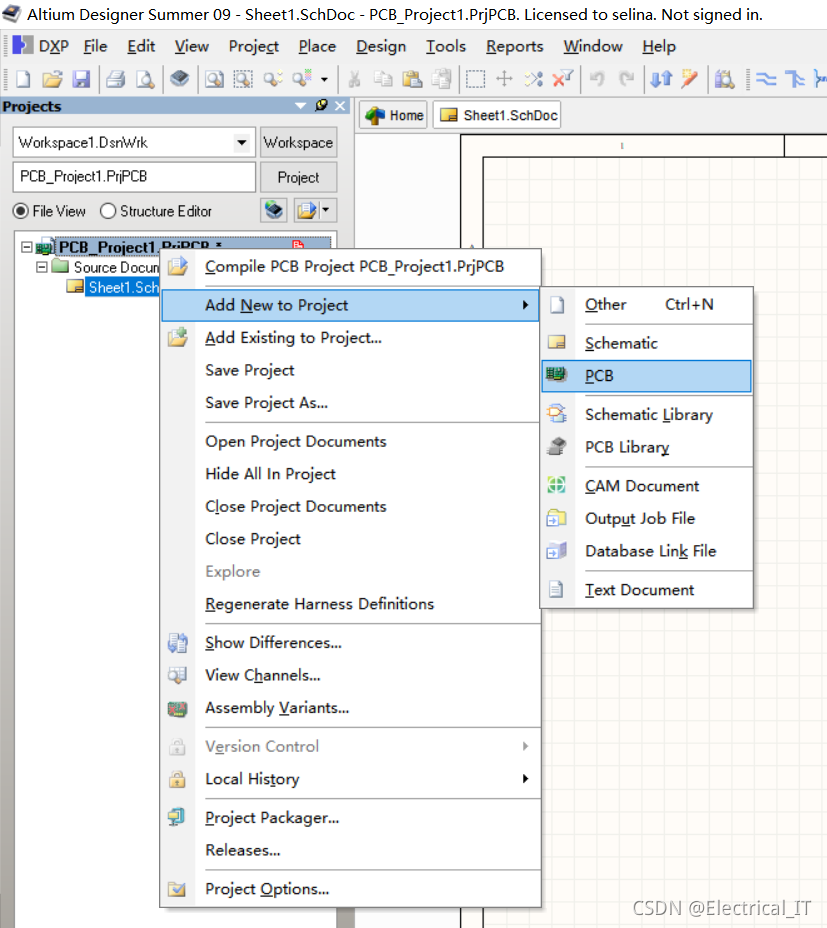Click the browse library binoculars icon
The height and width of the screenshot is (928, 827).
pos(725,79)
